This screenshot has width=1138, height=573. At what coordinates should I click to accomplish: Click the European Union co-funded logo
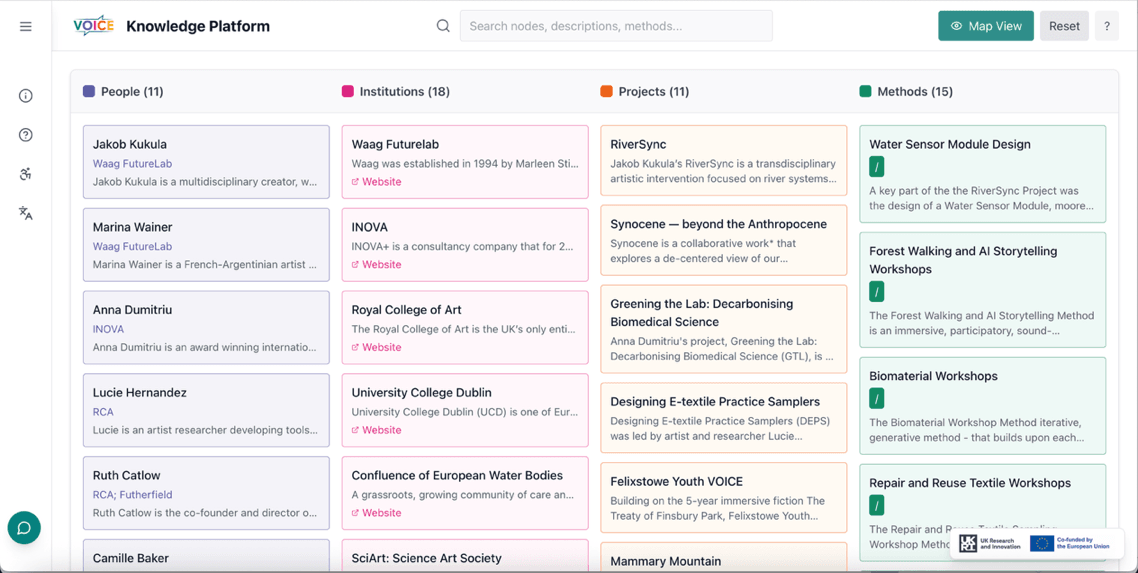(x=1071, y=543)
